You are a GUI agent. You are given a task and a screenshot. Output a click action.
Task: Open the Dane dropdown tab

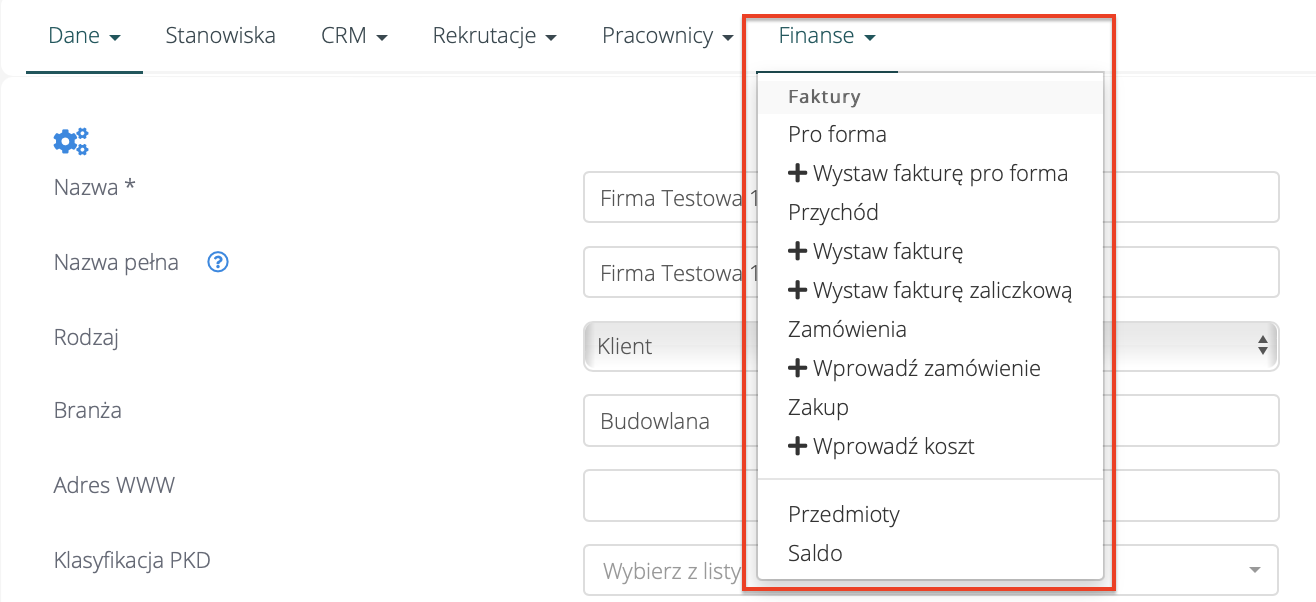tap(84, 36)
